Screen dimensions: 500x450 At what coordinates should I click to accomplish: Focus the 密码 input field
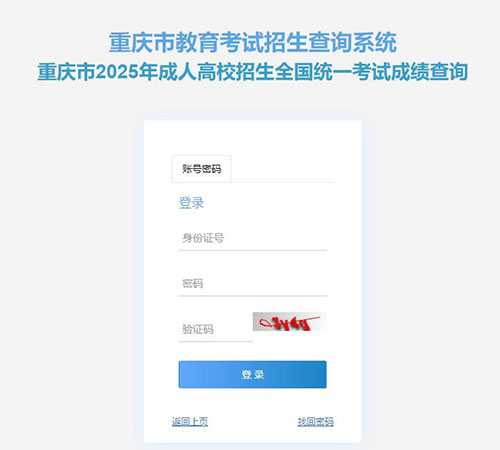252,284
